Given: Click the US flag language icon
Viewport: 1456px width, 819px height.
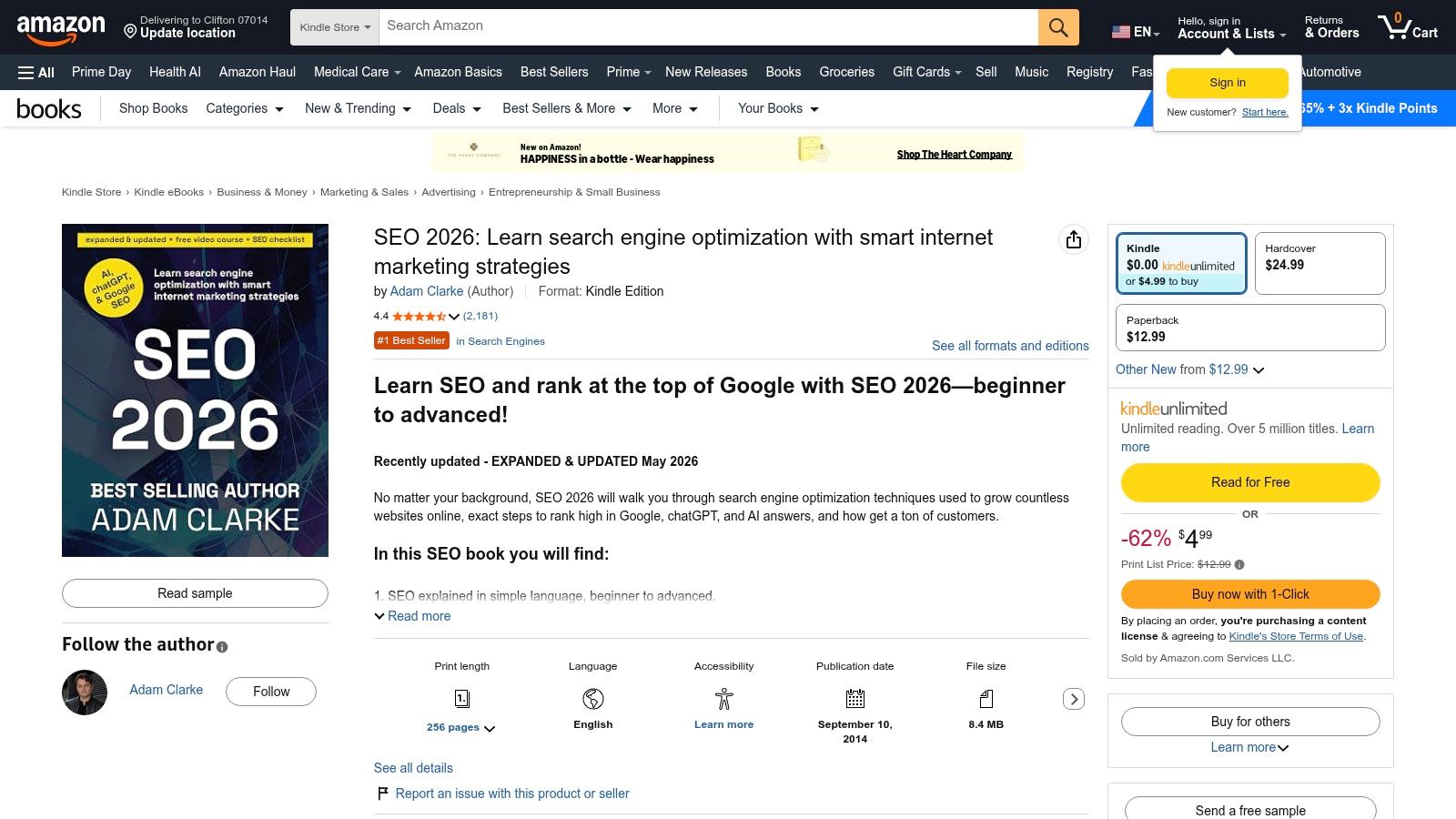Looking at the screenshot, I should click(x=1121, y=32).
